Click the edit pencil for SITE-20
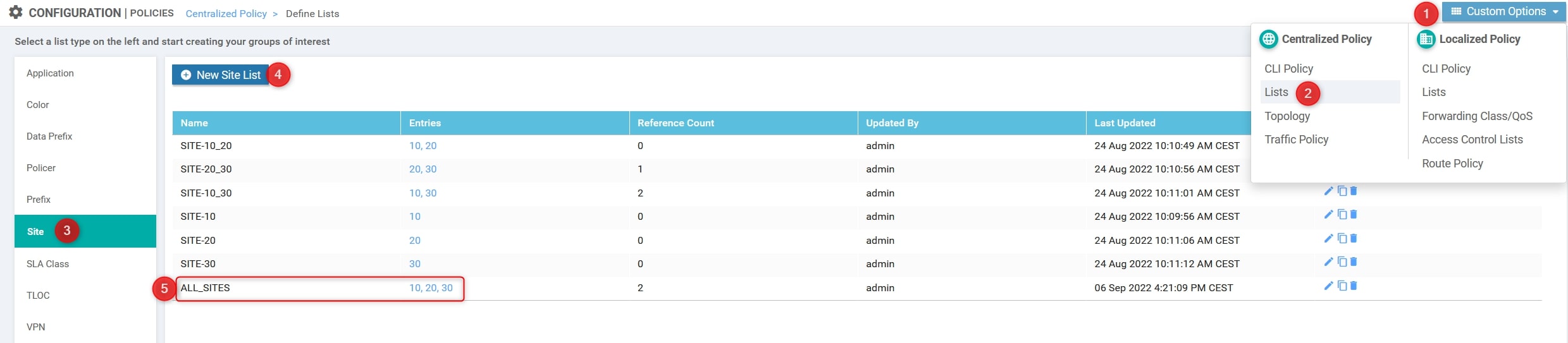Image resolution: width=1568 pixels, height=343 pixels. 1328,239
